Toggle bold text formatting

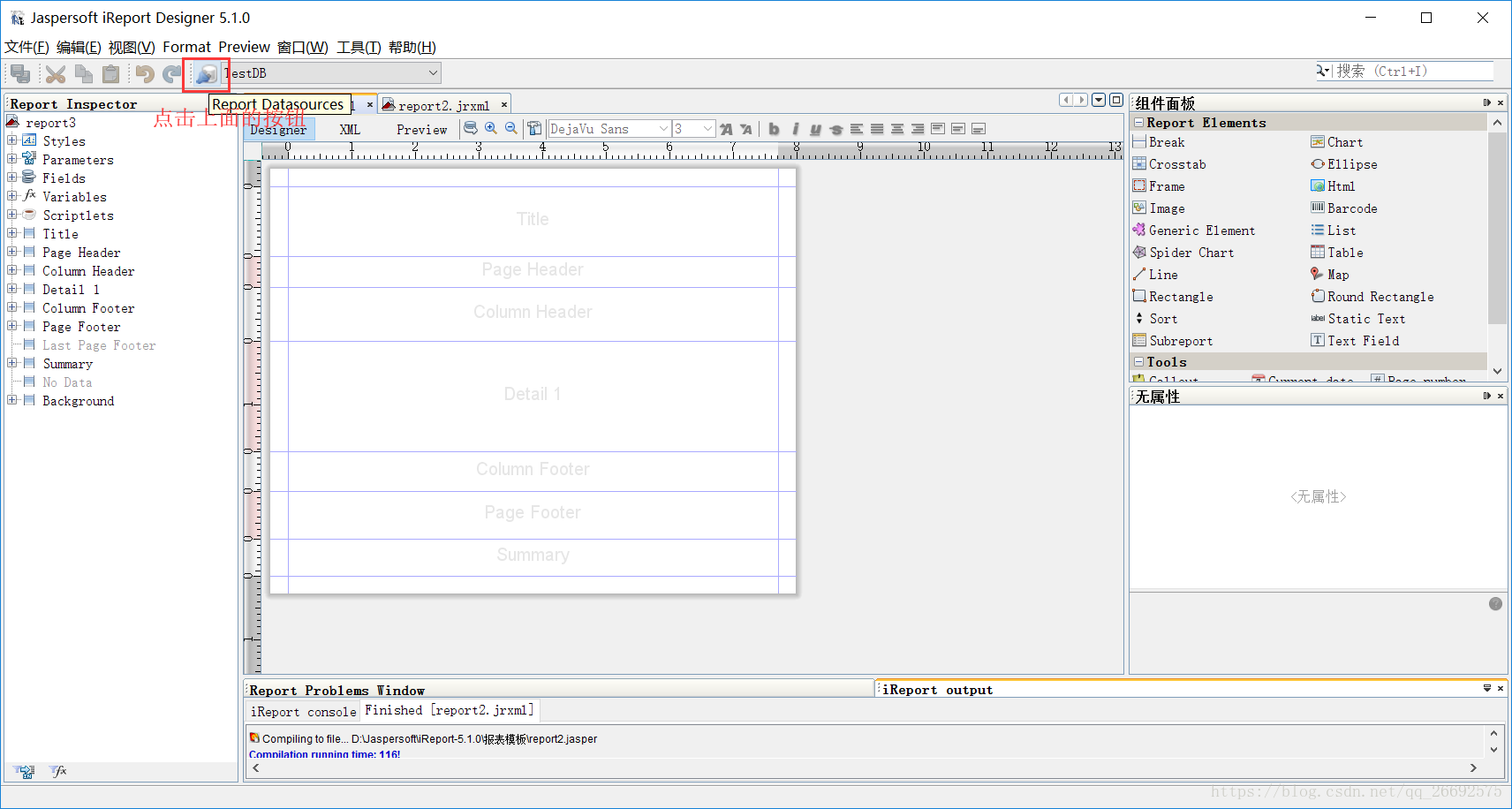(x=774, y=129)
